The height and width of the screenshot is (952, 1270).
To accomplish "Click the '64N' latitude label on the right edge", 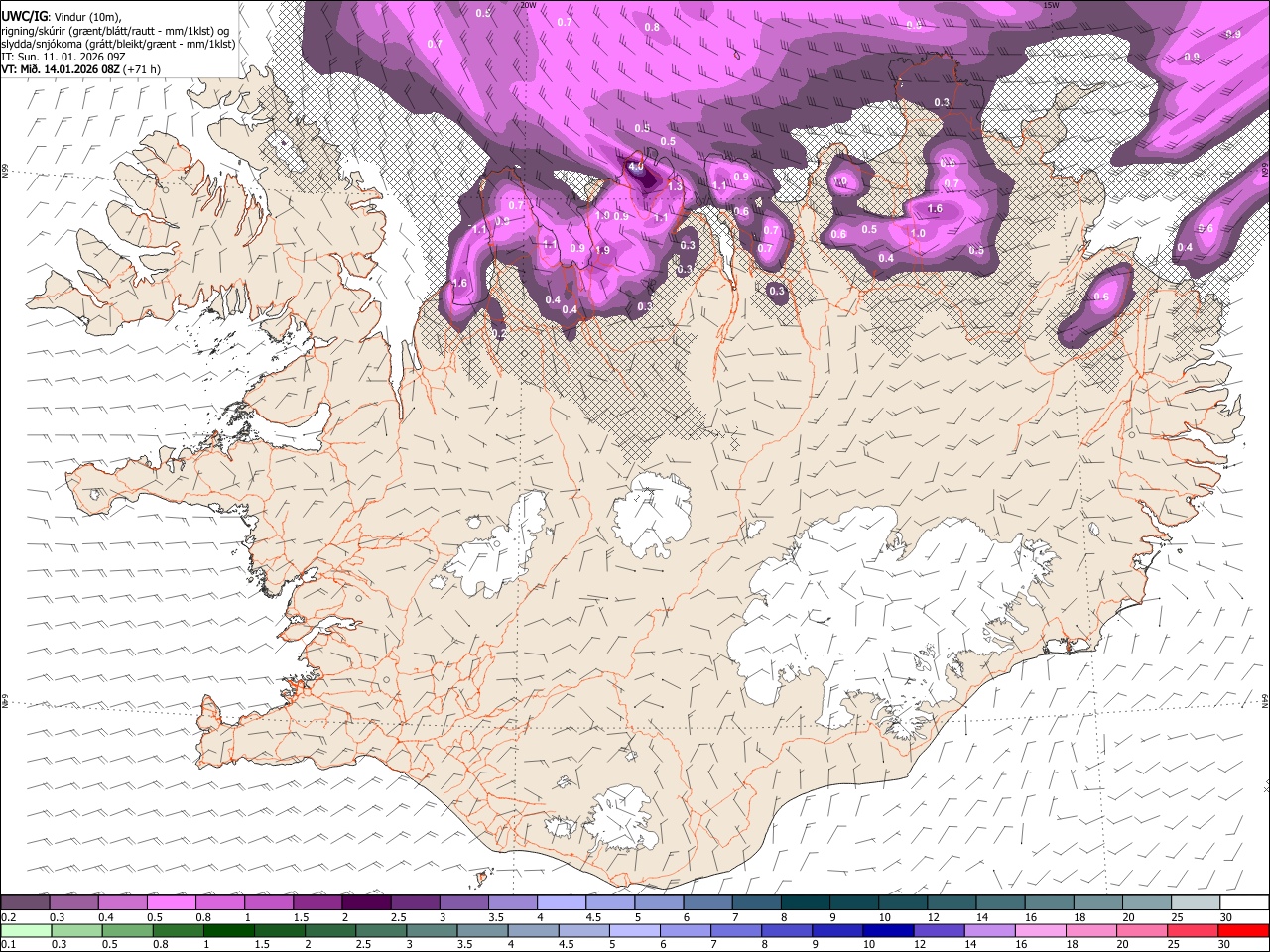I will pos(1265,700).
